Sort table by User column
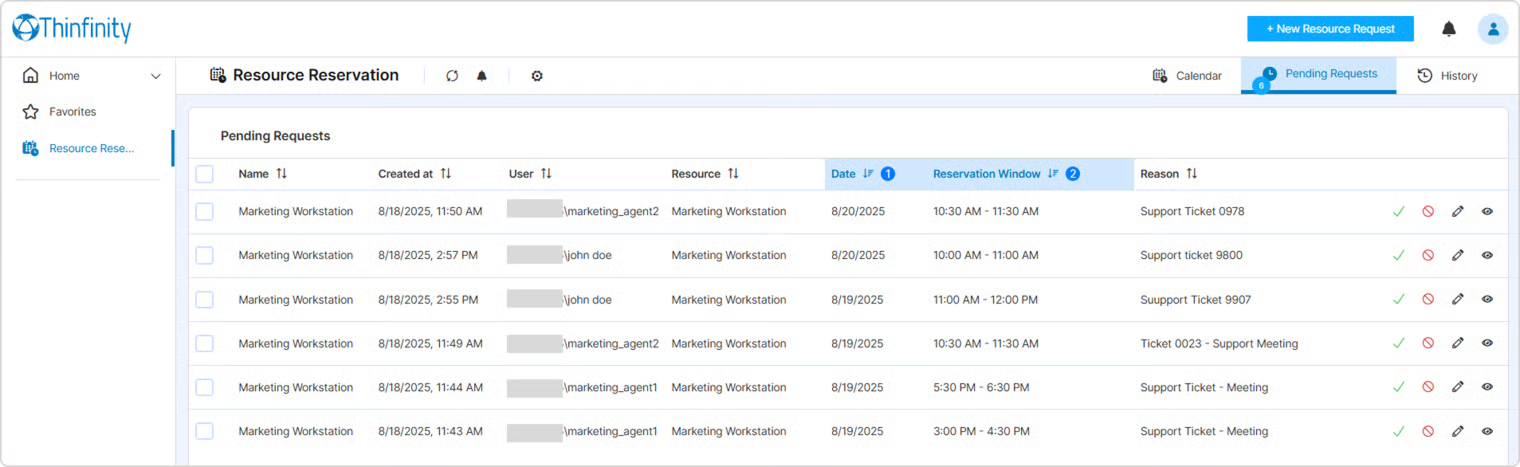The height and width of the screenshot is (467, 1520). 546,174
